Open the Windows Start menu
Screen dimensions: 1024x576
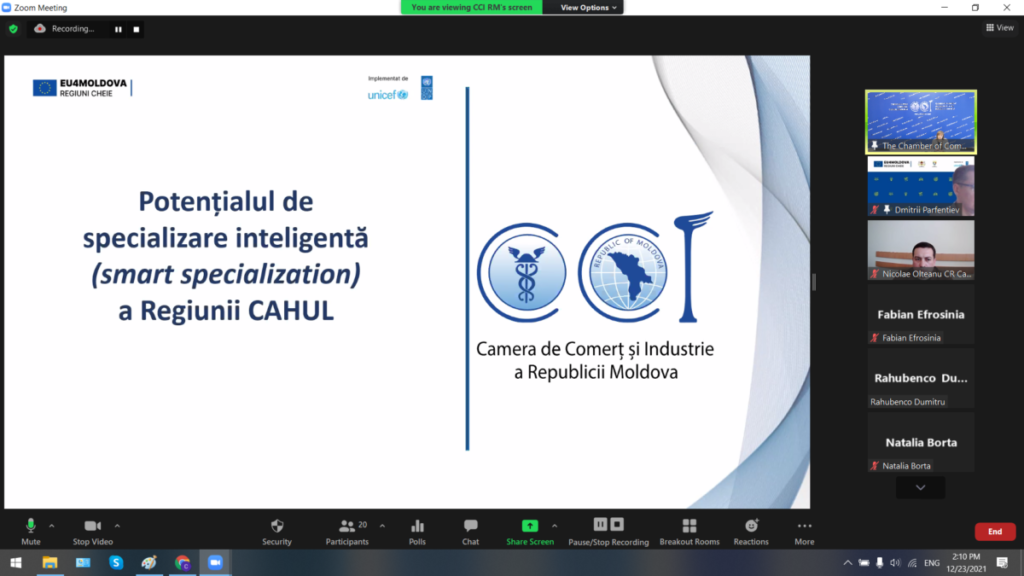coord(16,562)
